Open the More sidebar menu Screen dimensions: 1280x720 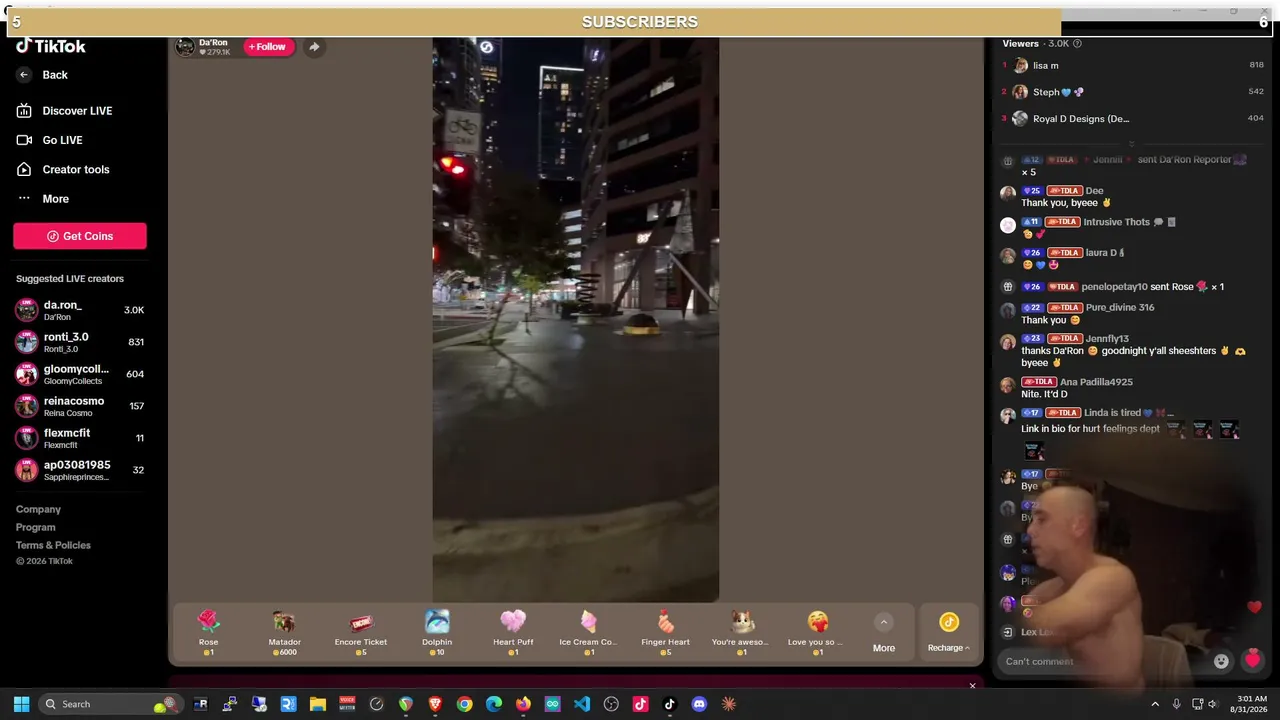(42, 199)
